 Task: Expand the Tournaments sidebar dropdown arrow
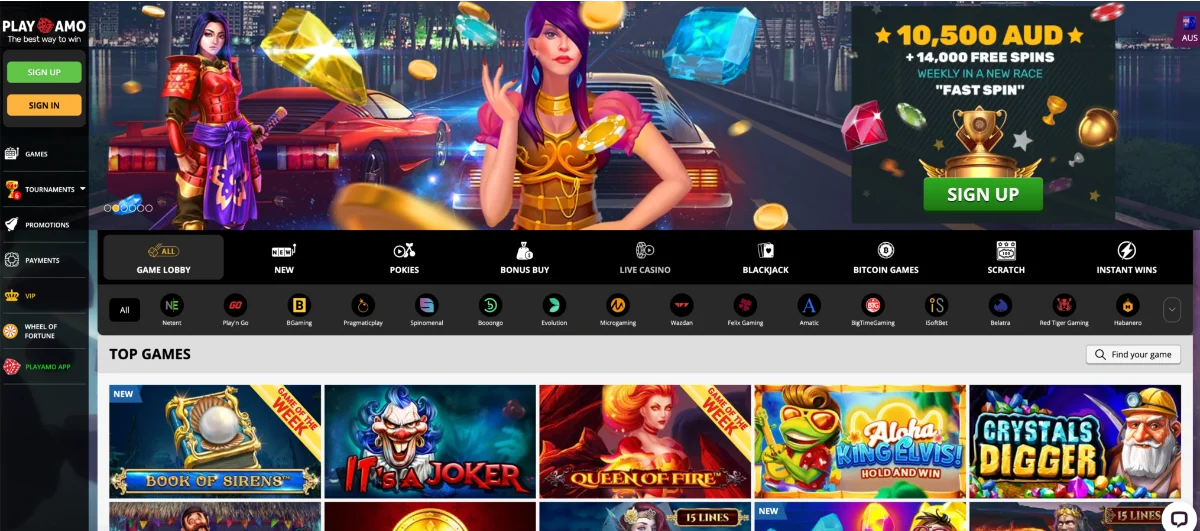click(x=83, y=188)
